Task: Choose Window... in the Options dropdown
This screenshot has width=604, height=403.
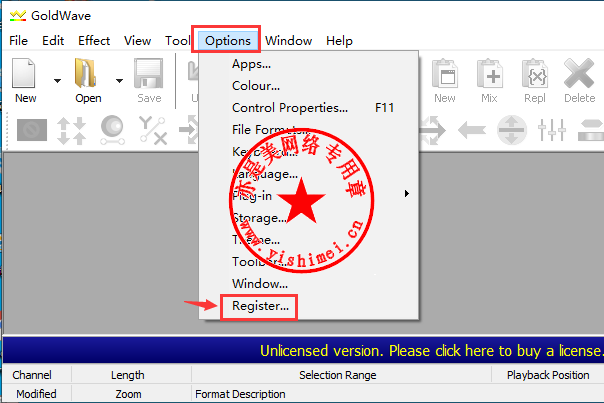Action: [309, 284]
